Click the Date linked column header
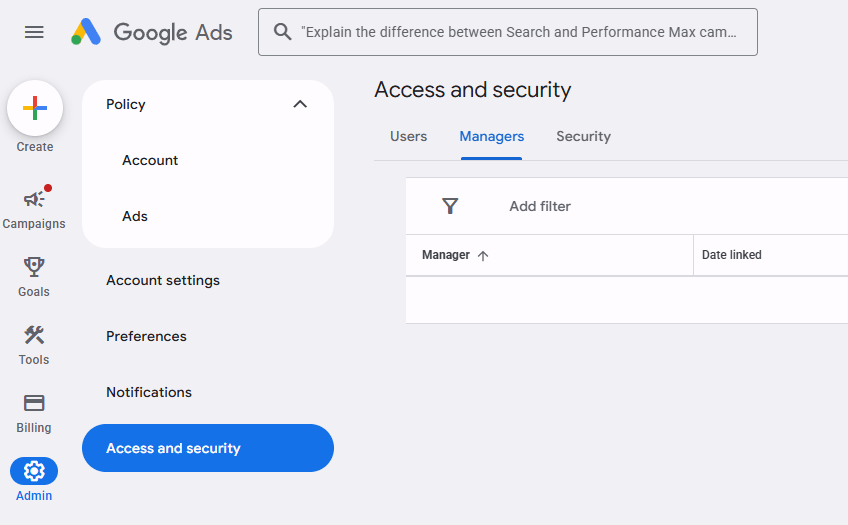The image size is (848, 525). point(731,255)
